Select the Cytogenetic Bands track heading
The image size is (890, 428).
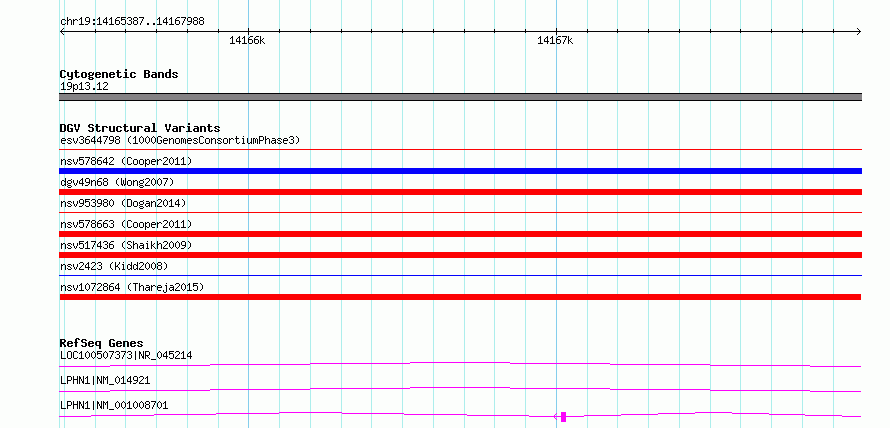[119, 74]
